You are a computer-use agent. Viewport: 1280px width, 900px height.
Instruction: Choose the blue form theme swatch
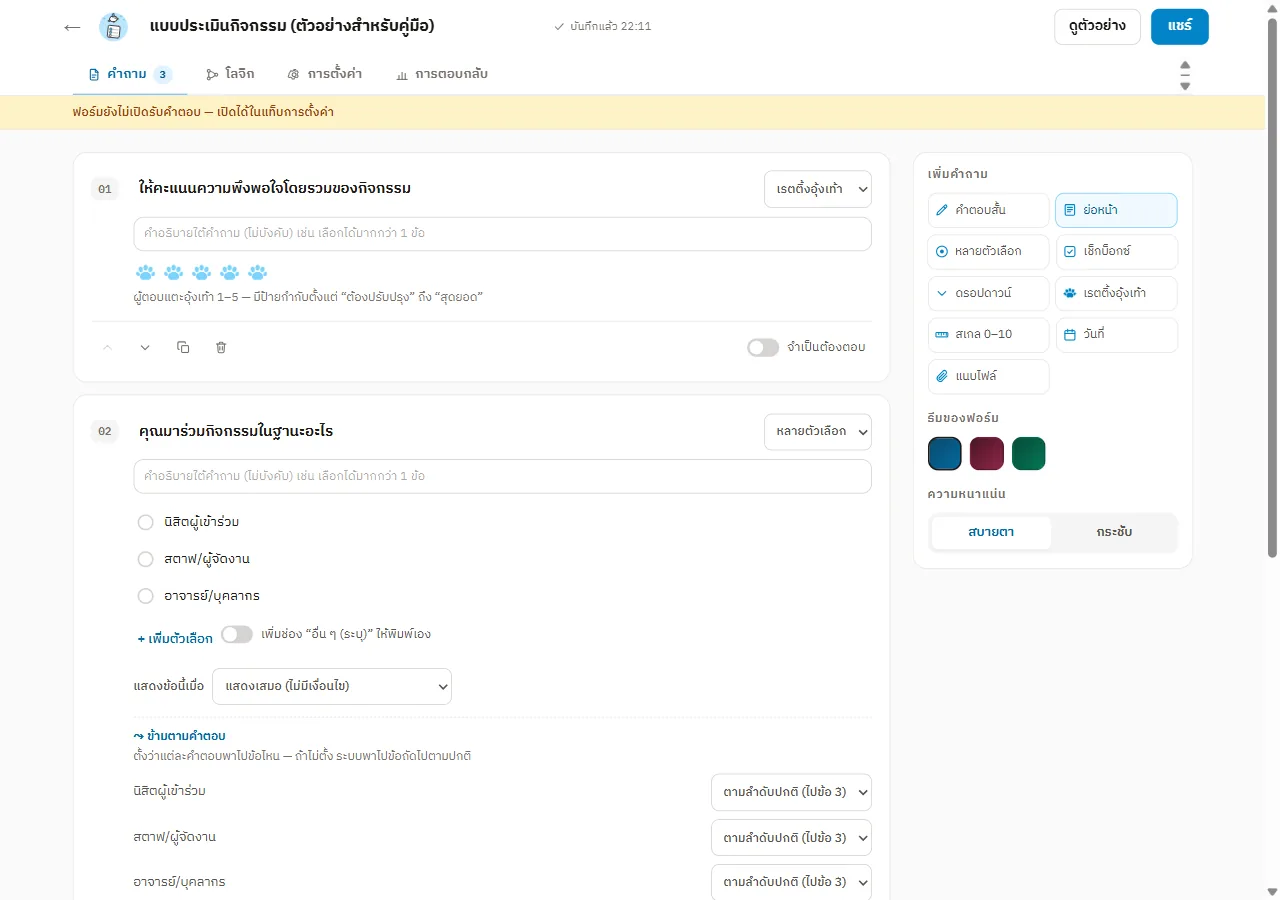tap(945, 453)
